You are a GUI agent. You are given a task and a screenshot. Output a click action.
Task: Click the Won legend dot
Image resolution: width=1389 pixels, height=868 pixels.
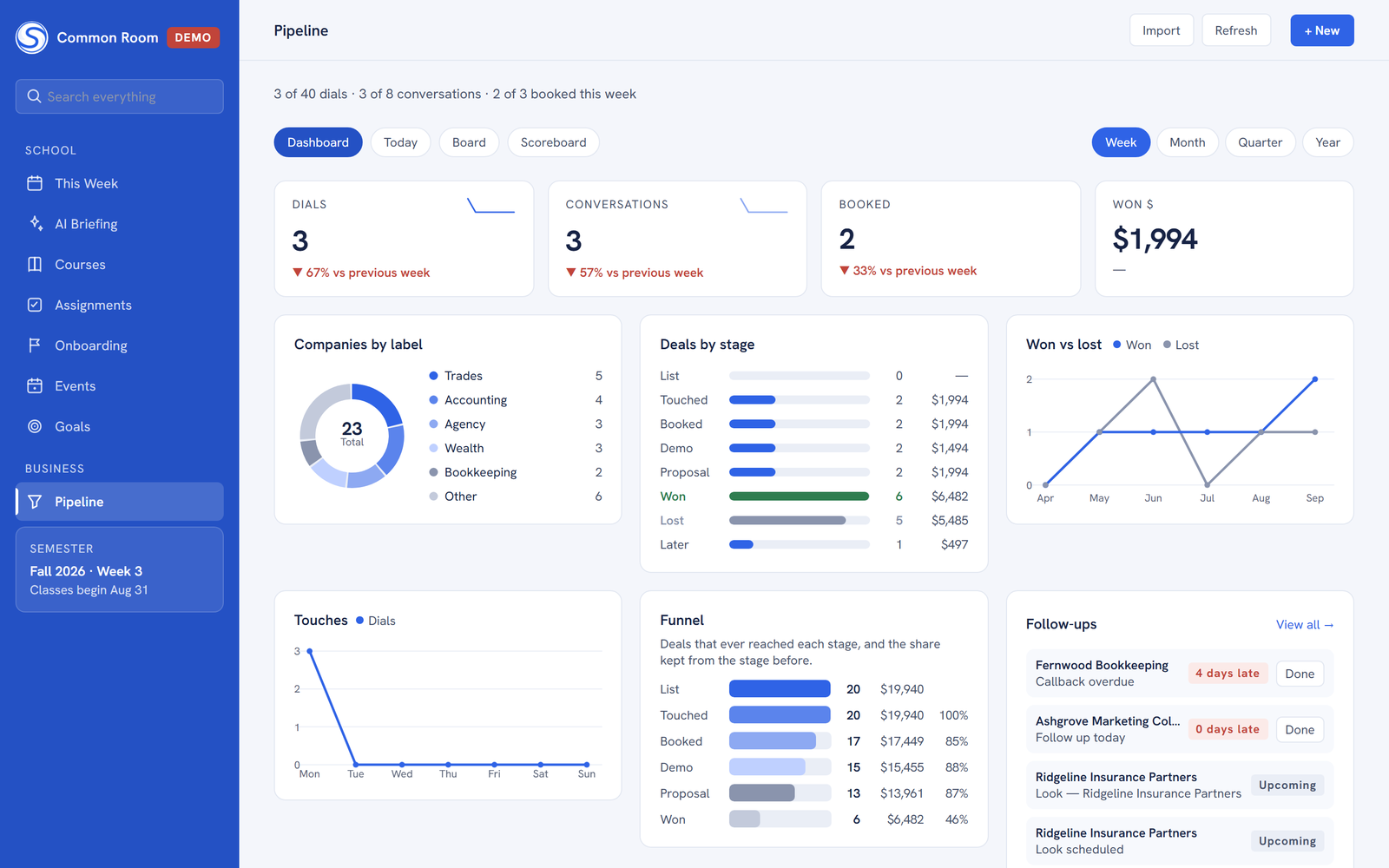pos(1117,345)
